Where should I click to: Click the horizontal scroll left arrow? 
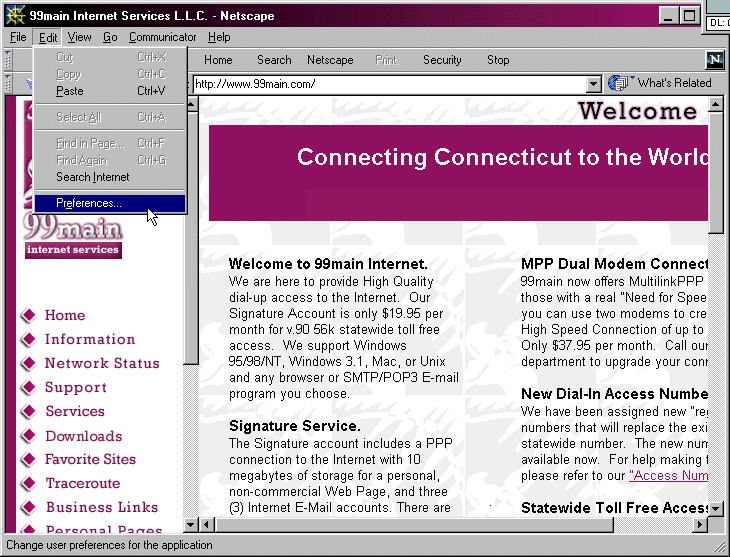pos(208,525)
